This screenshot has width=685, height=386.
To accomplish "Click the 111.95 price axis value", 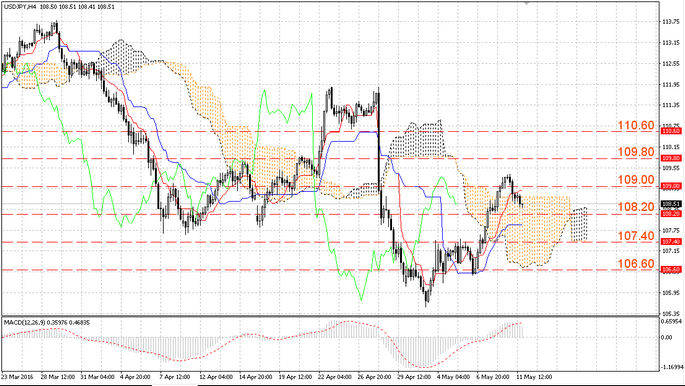I will coord(671,84).
